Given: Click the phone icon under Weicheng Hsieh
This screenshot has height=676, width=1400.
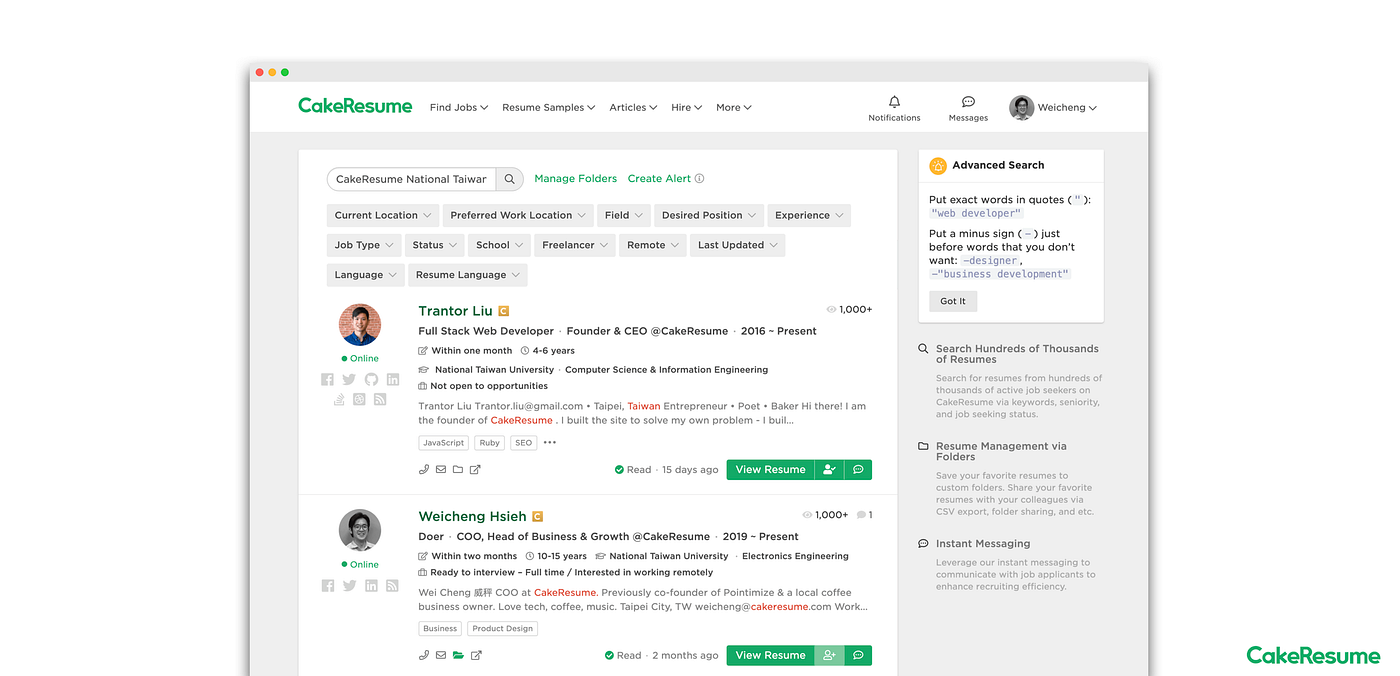Looking at the screenshot, I should coord(424,656).
